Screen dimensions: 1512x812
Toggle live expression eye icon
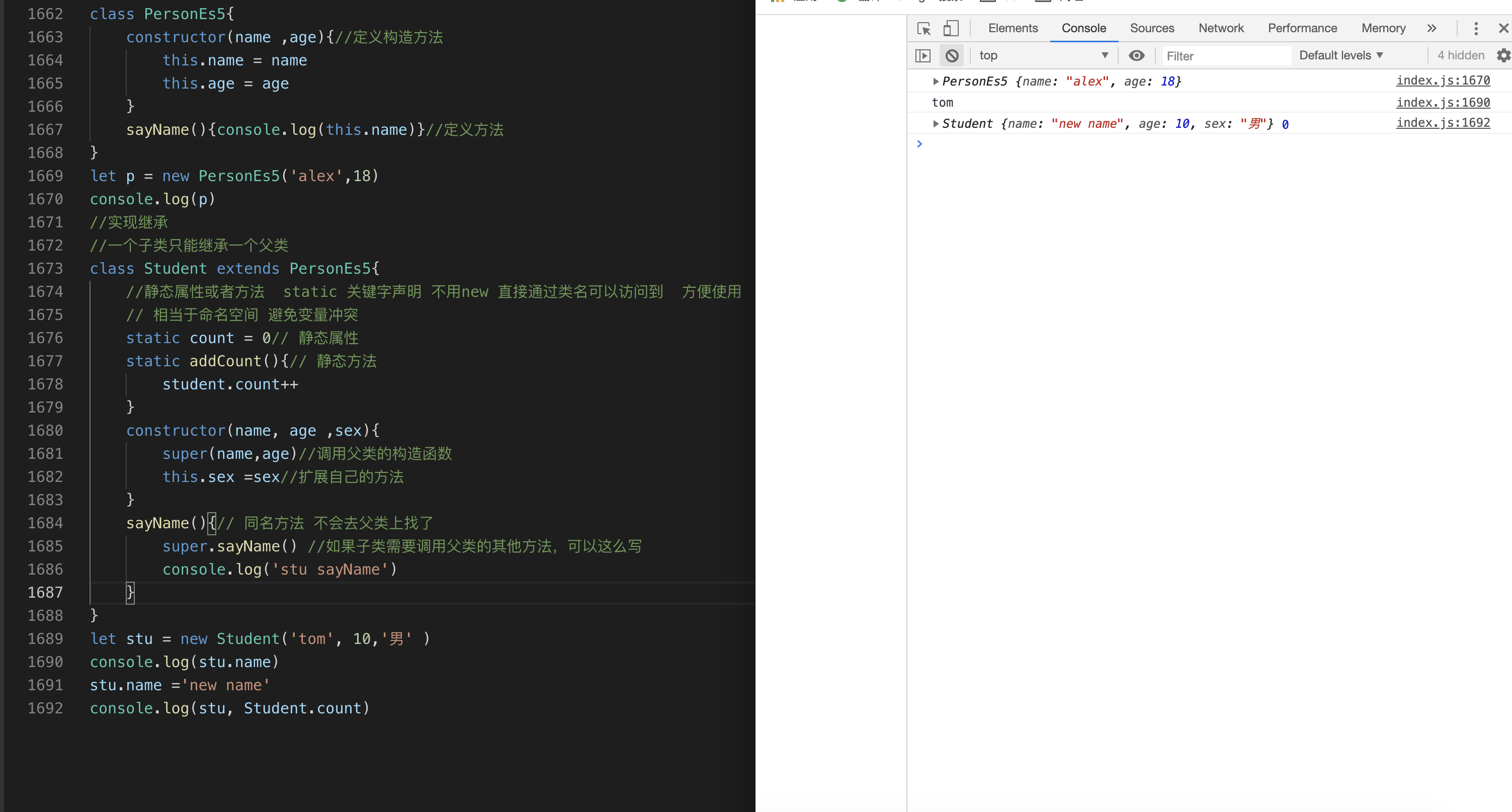click(x=1136, y=56)
